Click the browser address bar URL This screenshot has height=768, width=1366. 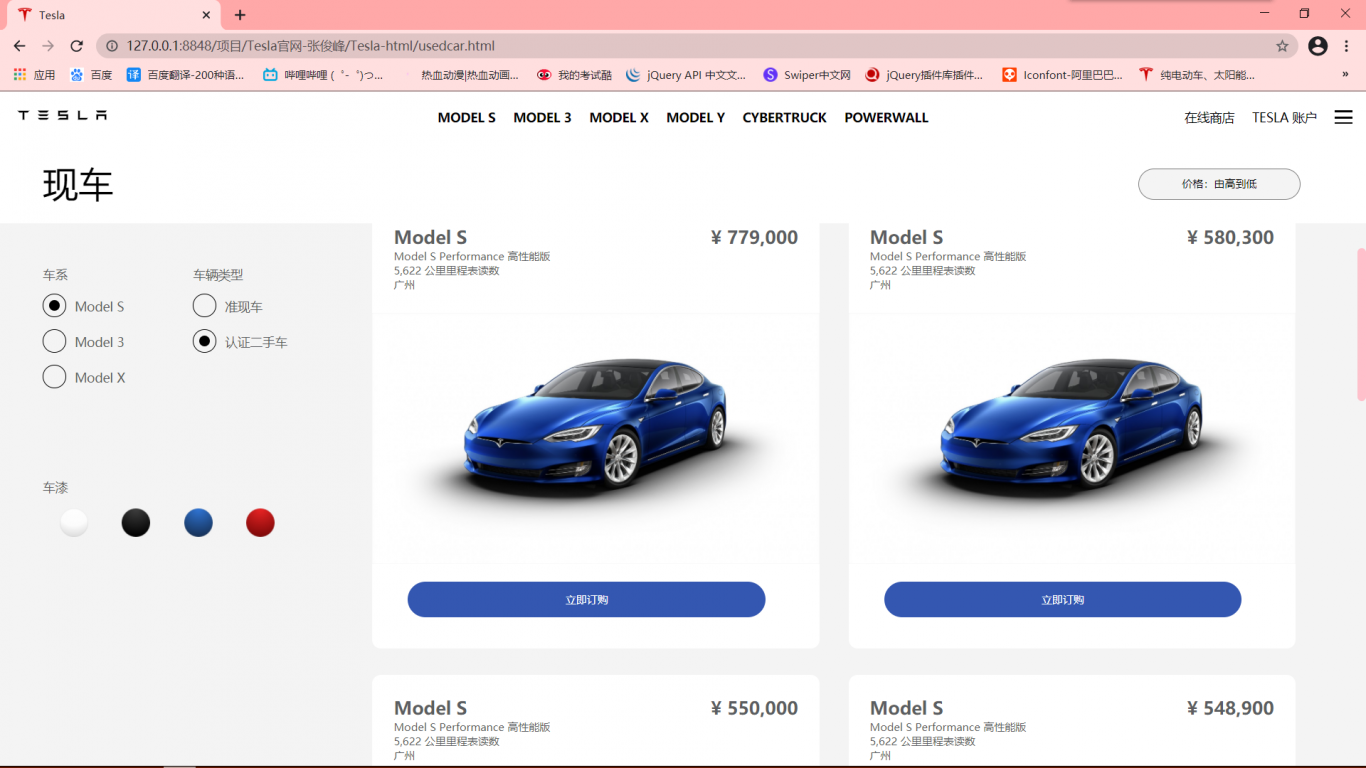click(x=311, y=46)
